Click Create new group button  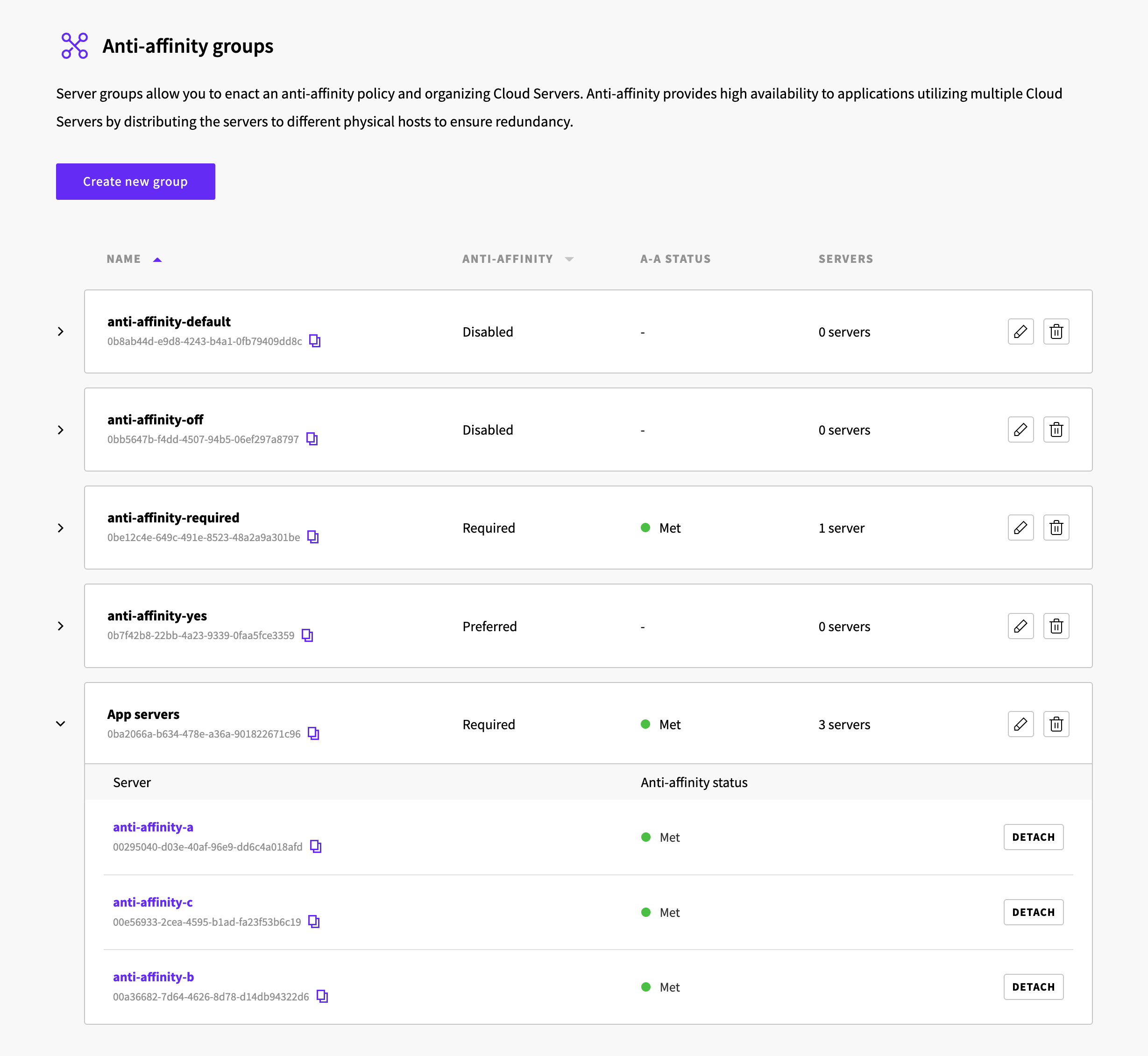pos(135,182)
